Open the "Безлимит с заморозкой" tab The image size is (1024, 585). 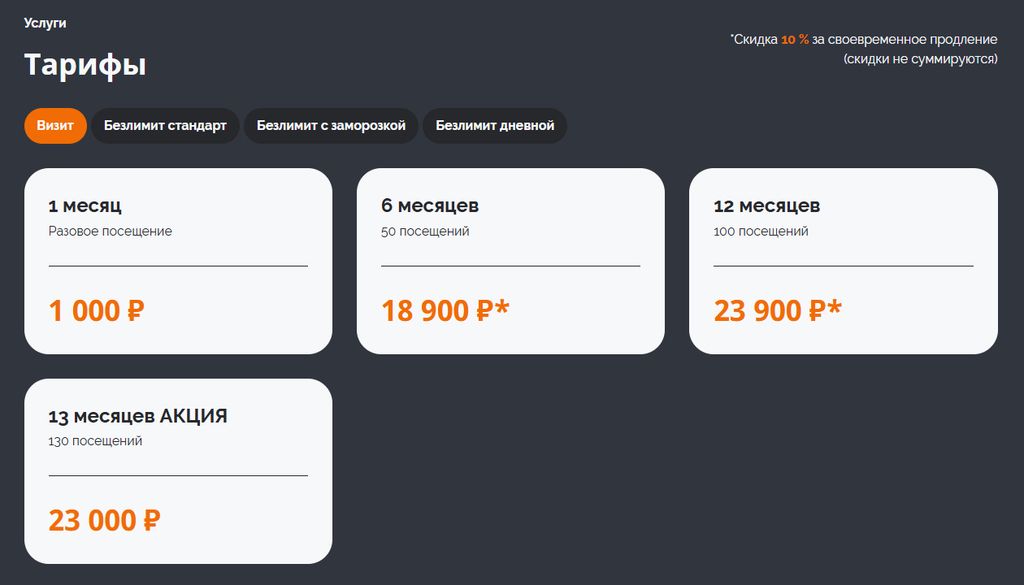(x=331, y=126)
